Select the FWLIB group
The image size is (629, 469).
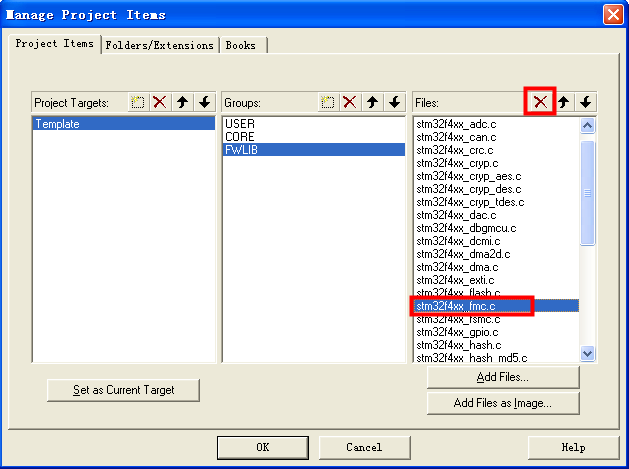click(x=314, y=150)
